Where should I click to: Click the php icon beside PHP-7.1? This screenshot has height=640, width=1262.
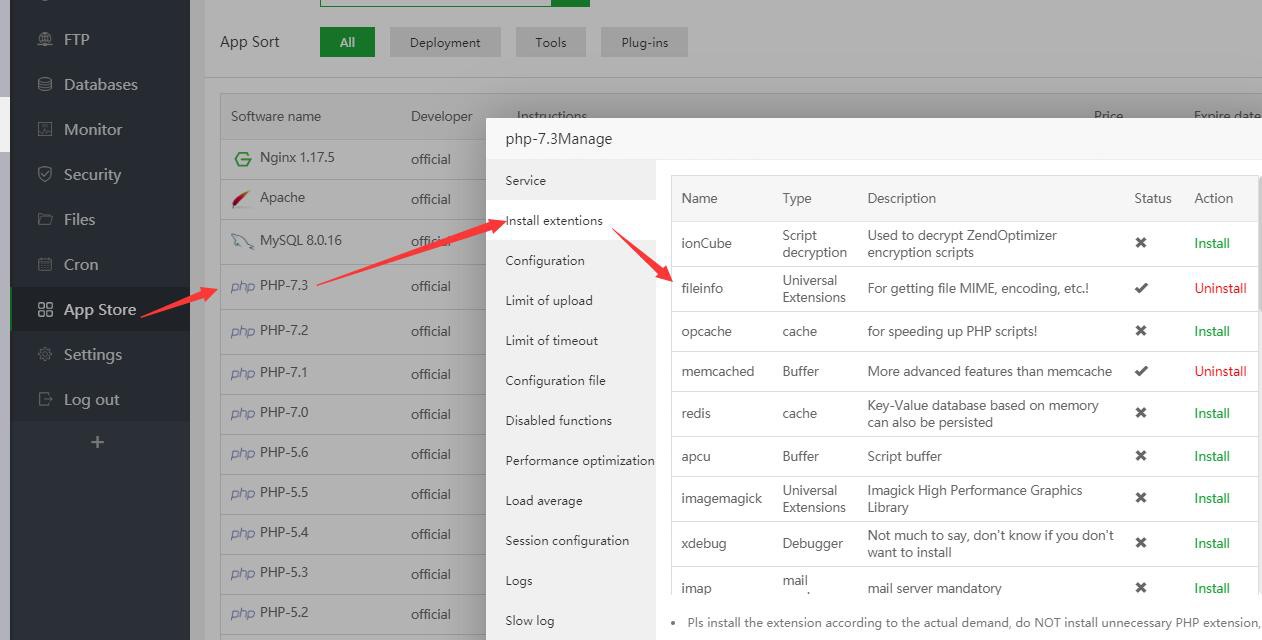[x=243, y=373]
